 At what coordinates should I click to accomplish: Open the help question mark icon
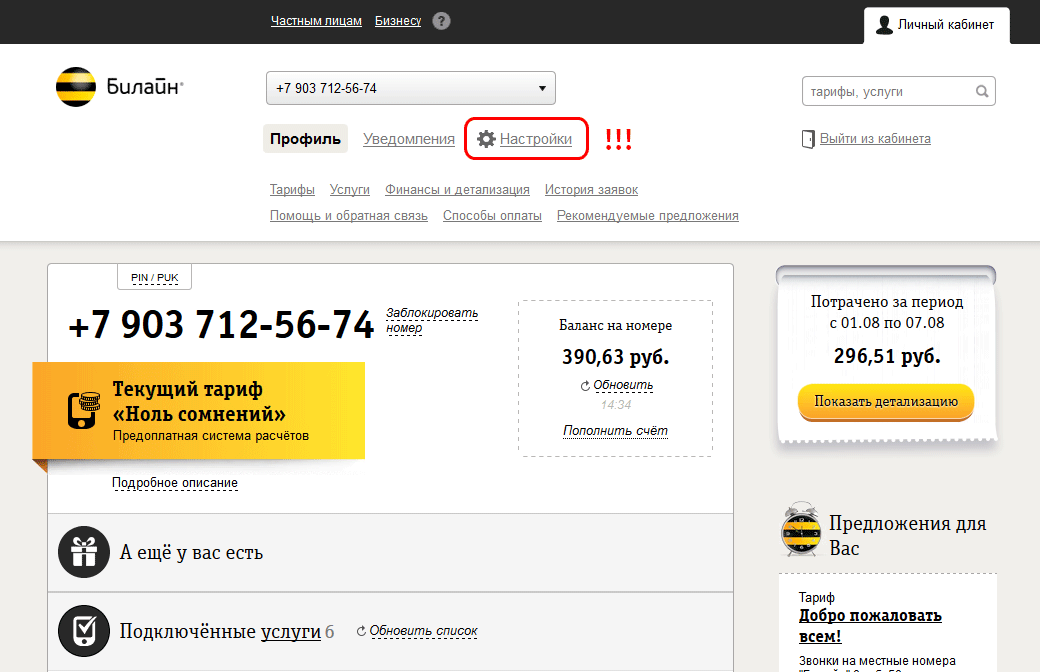pos(441,21)
